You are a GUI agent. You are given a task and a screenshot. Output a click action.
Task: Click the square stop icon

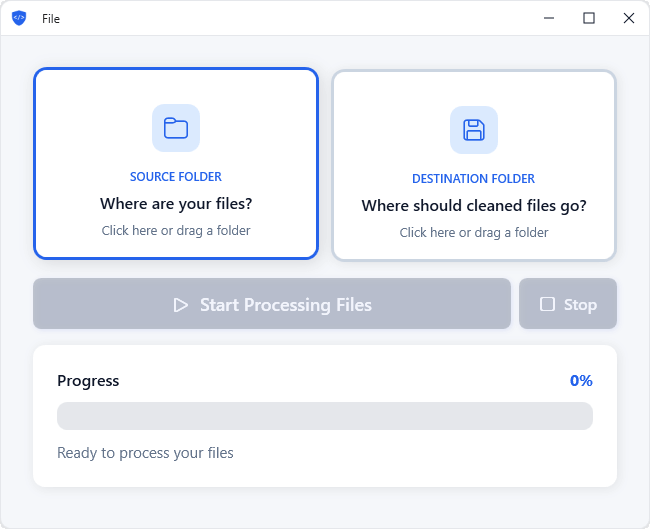pyautogui.click(x=547, y=304)
